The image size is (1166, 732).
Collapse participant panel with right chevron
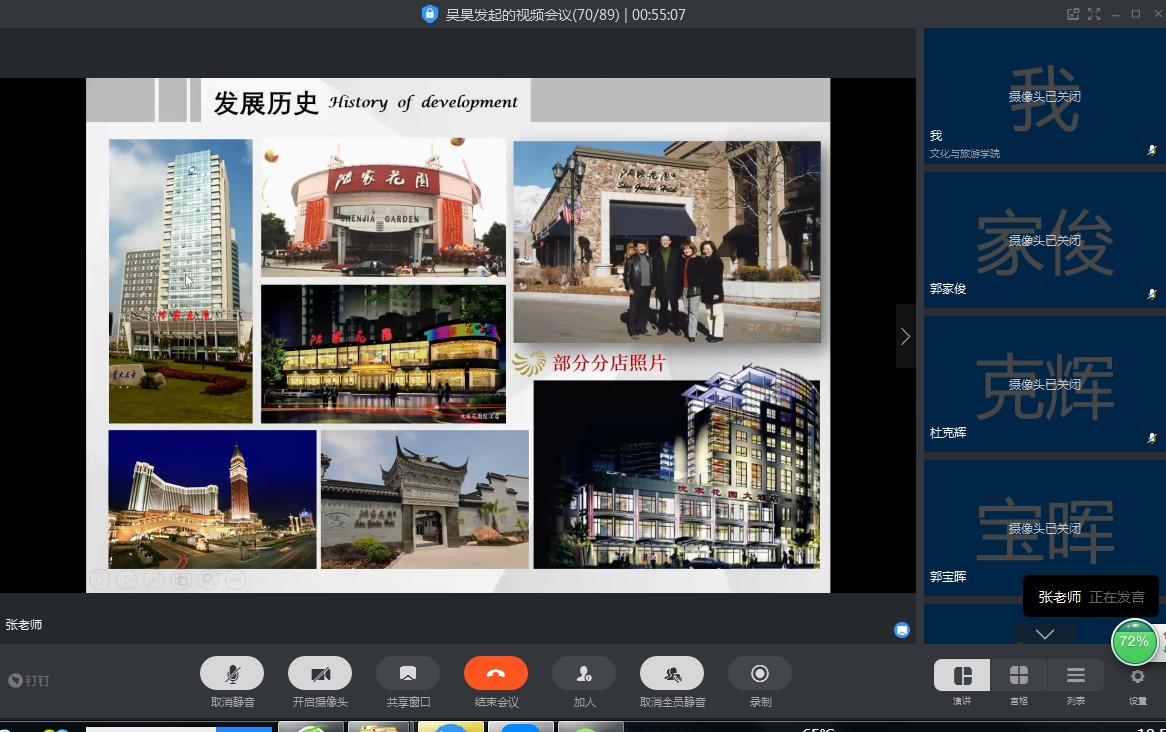[x=905, y=337]
